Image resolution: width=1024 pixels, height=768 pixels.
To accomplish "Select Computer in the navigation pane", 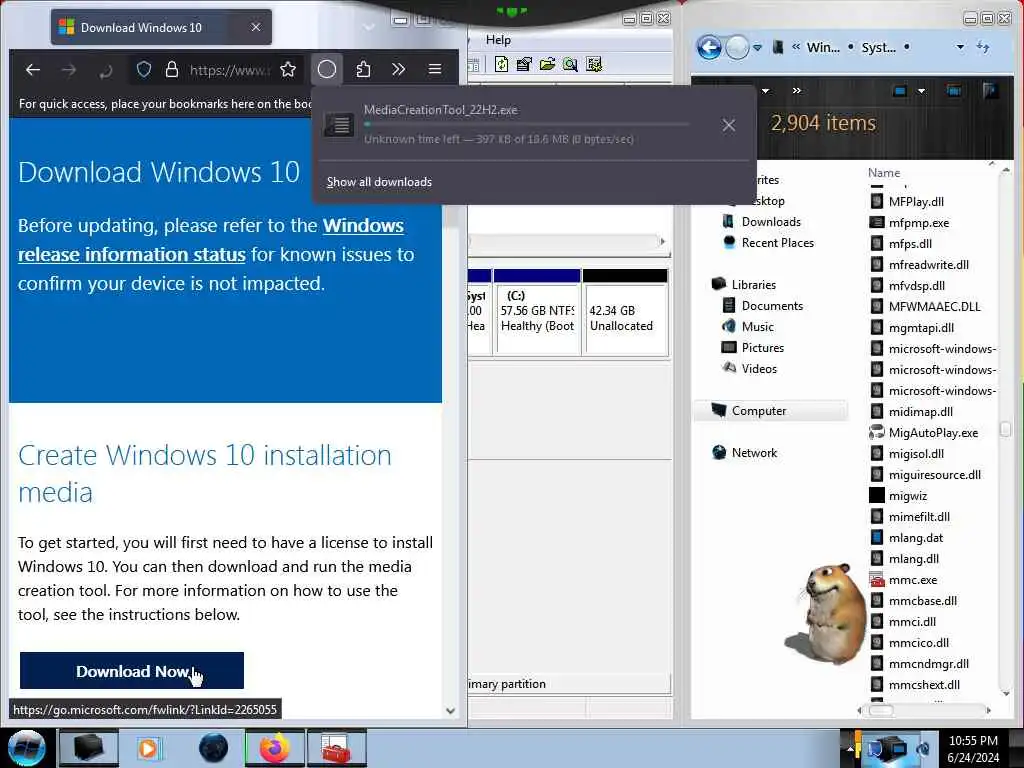I will (769, 410).
